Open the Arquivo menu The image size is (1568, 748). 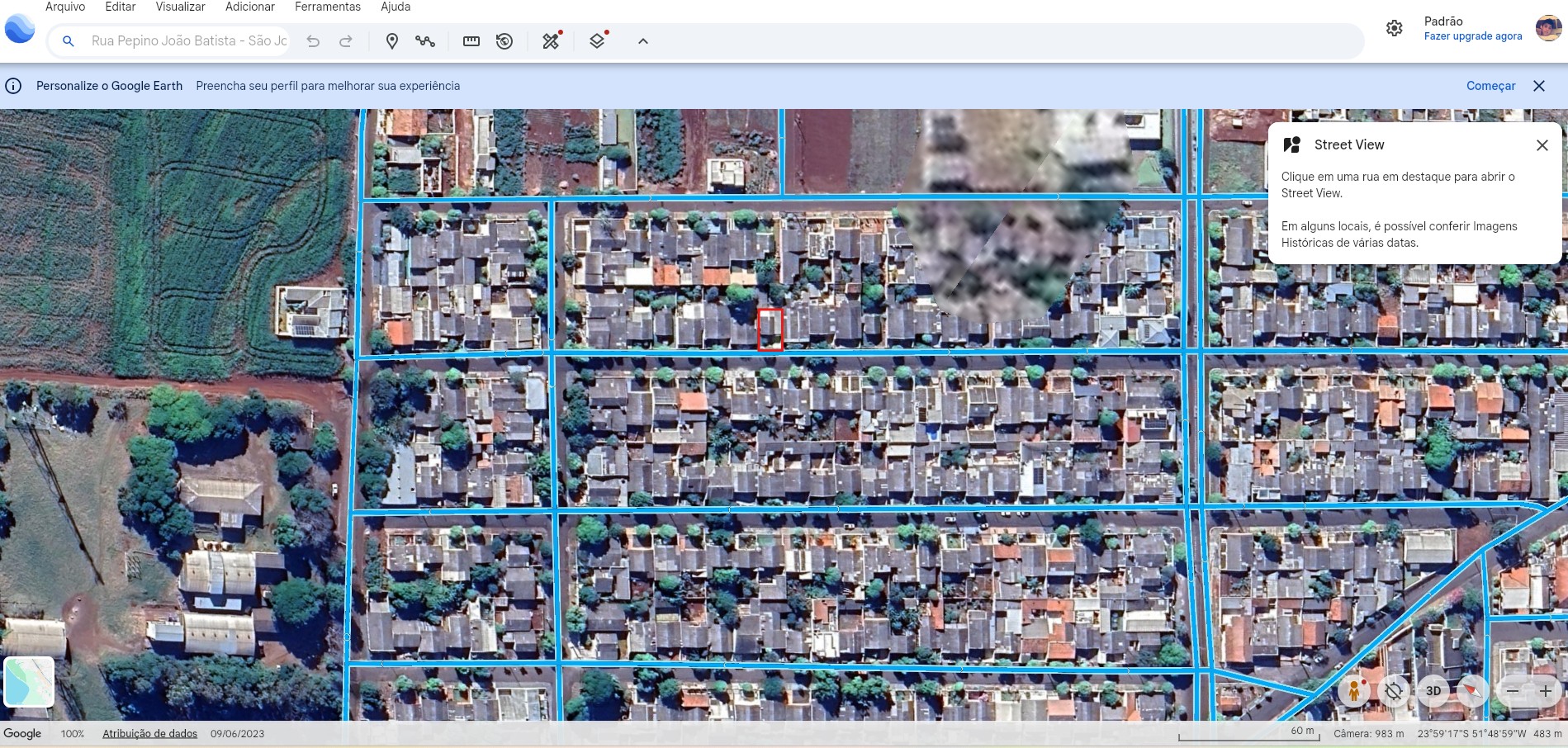coord(65,7)
